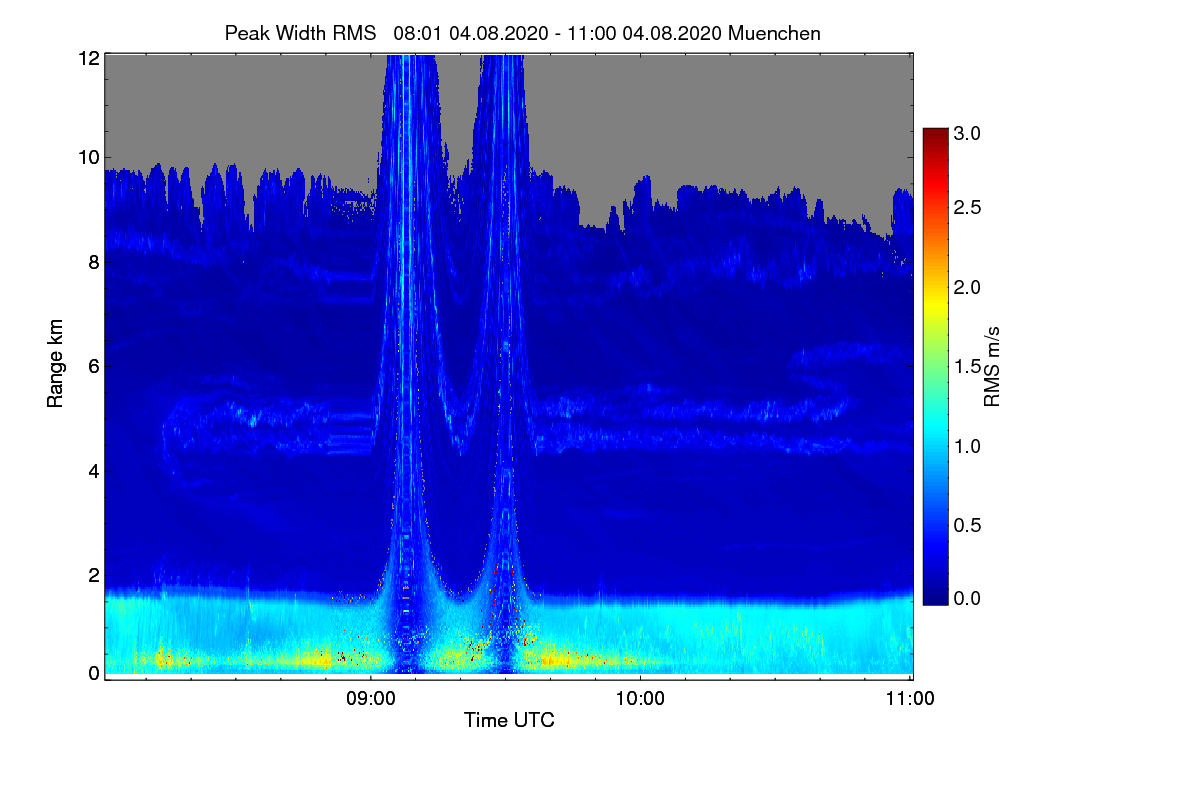Click the colorbar label '2.0'
1200x800 pixels.
(967, 288)
